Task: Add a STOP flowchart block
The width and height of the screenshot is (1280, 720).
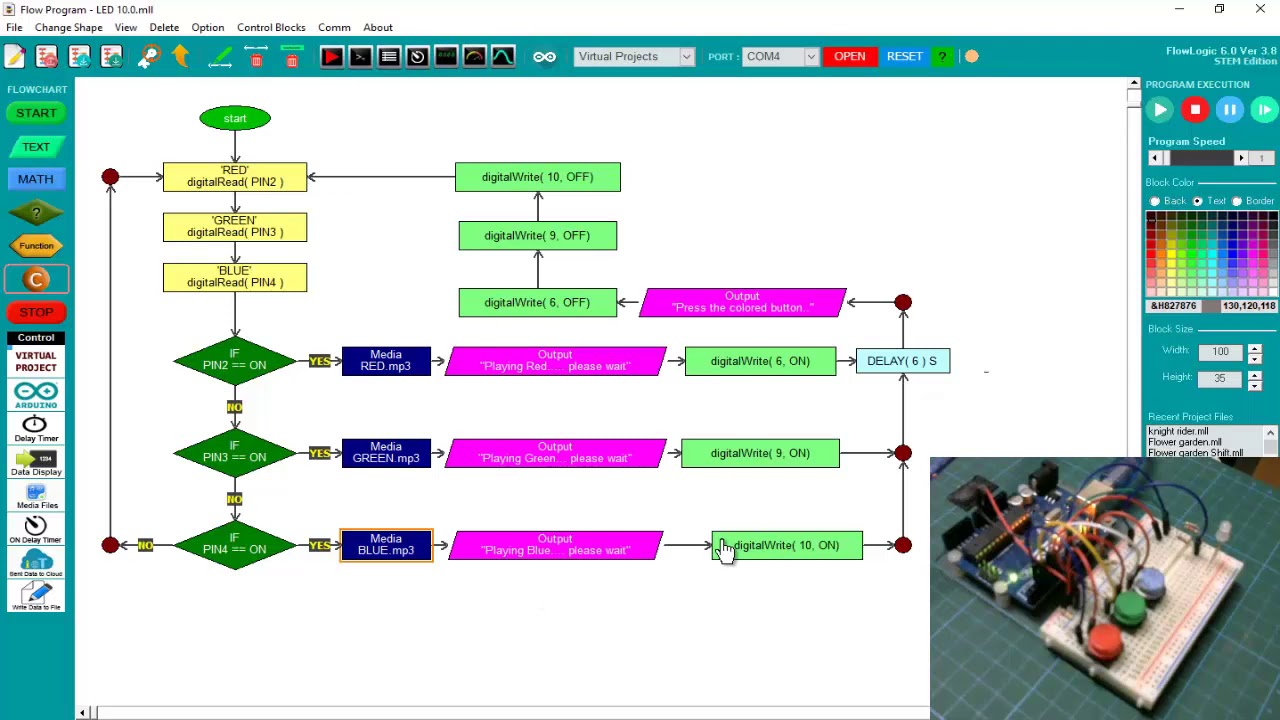Action: pyautogui.click(x=36, y=313)
